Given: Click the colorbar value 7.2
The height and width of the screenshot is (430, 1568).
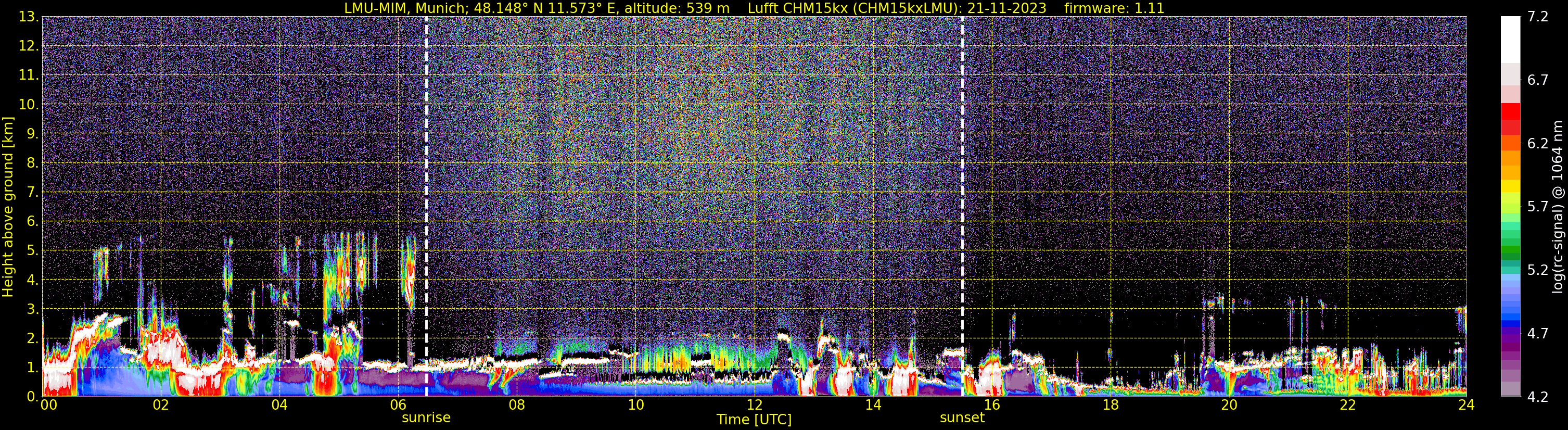Looking at the screenshot, I should pos(1538,17).
